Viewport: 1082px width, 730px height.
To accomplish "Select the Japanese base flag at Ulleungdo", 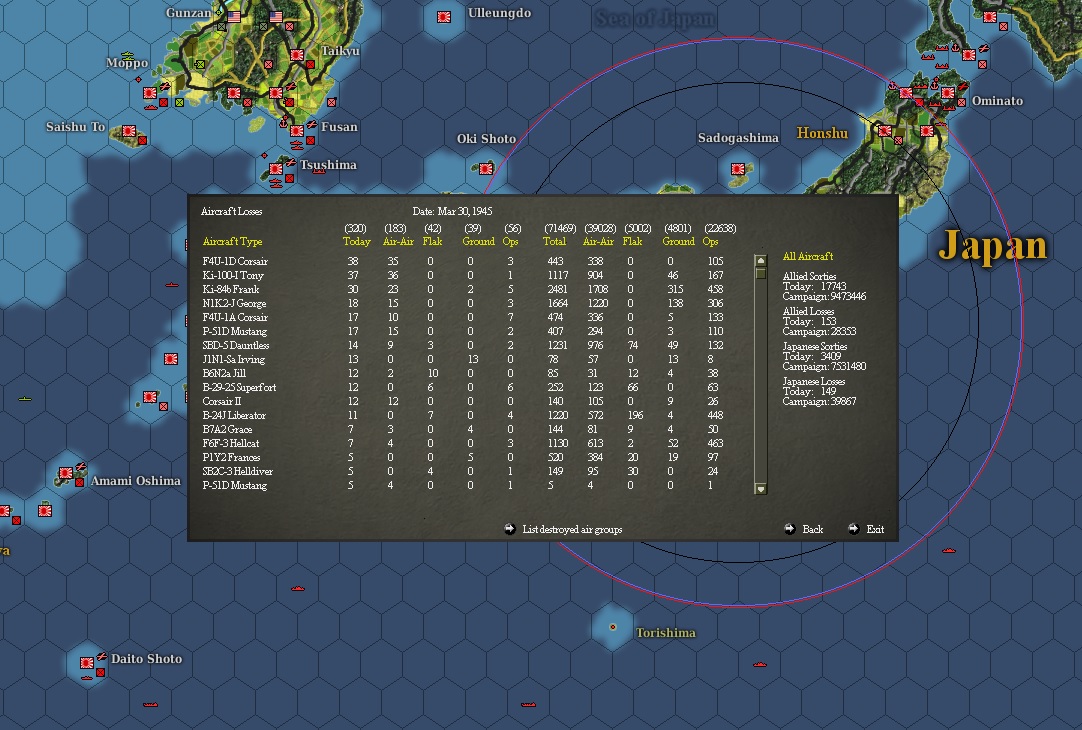I will pos(444,17).
